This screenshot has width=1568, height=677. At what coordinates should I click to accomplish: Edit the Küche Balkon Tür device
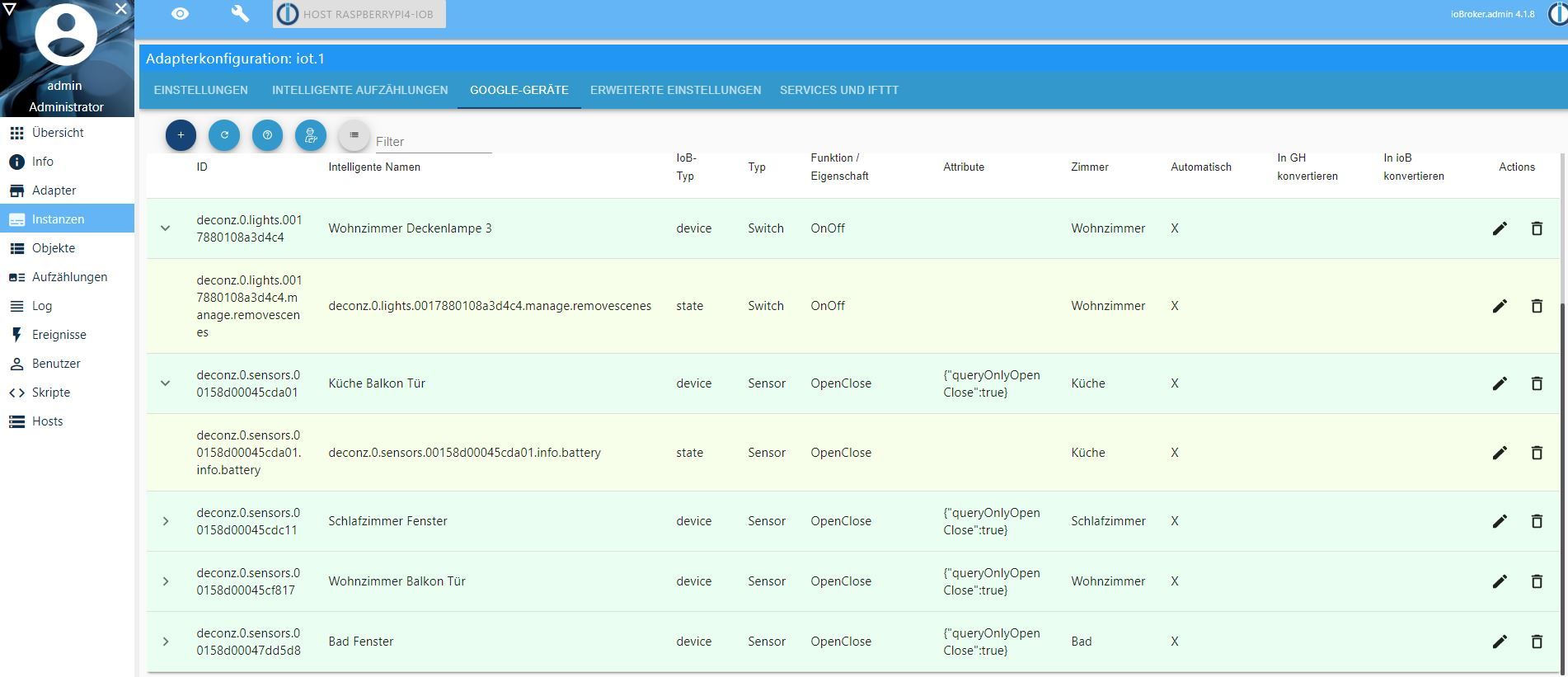pyautogui.click(x=1500, y=383)
